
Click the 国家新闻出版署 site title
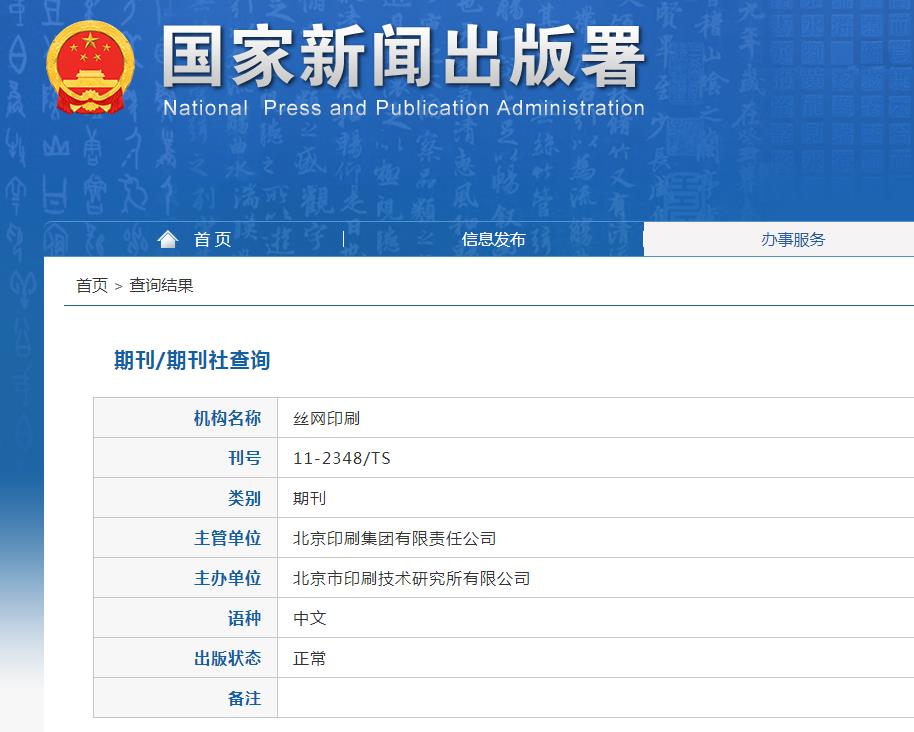(403, 56)
